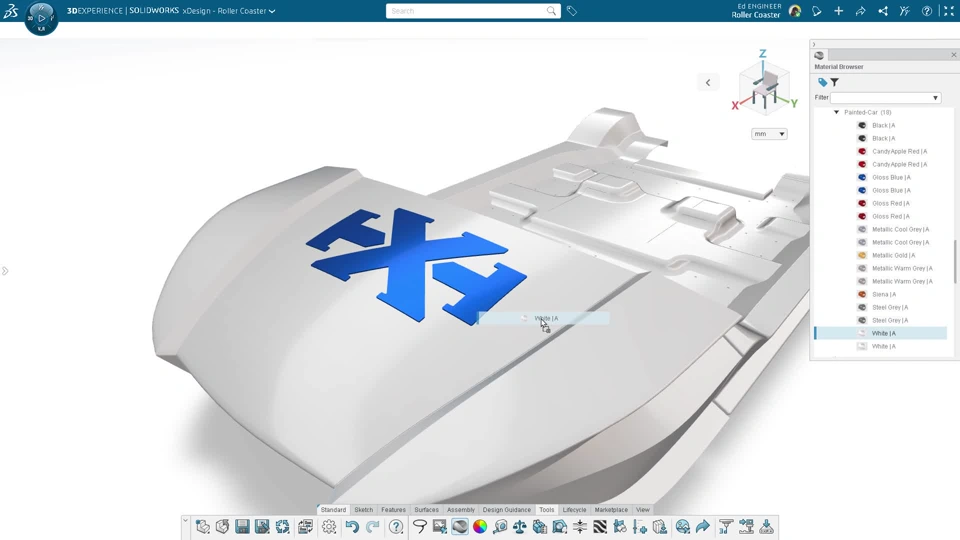Click the Undo arrow icon

pyautogui.click(x=352, y=527)
